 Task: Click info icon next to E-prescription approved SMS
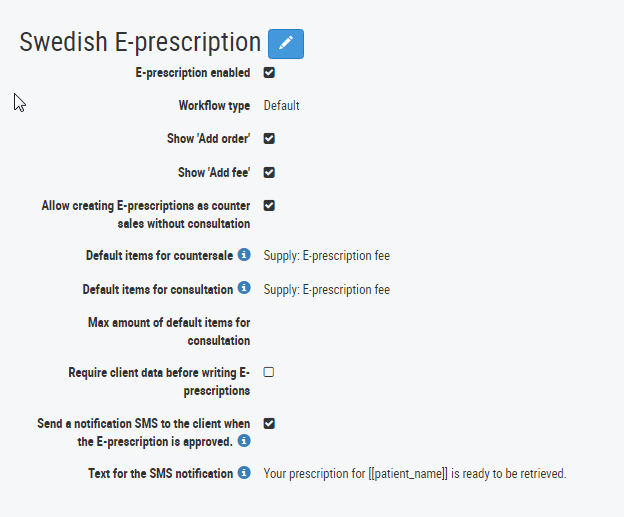[244, 440]
